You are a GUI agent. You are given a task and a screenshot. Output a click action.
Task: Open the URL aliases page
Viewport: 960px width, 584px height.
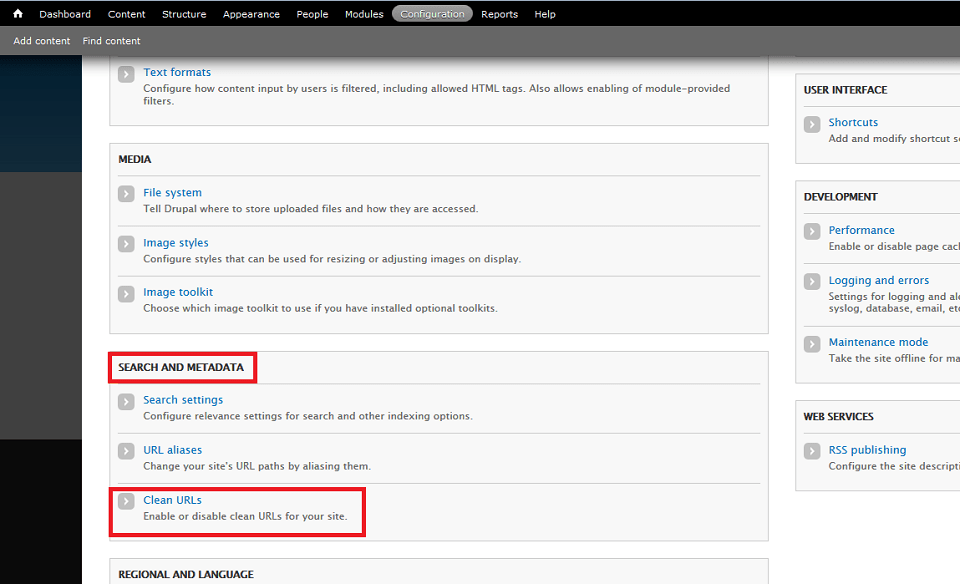(x=172, y=449)
